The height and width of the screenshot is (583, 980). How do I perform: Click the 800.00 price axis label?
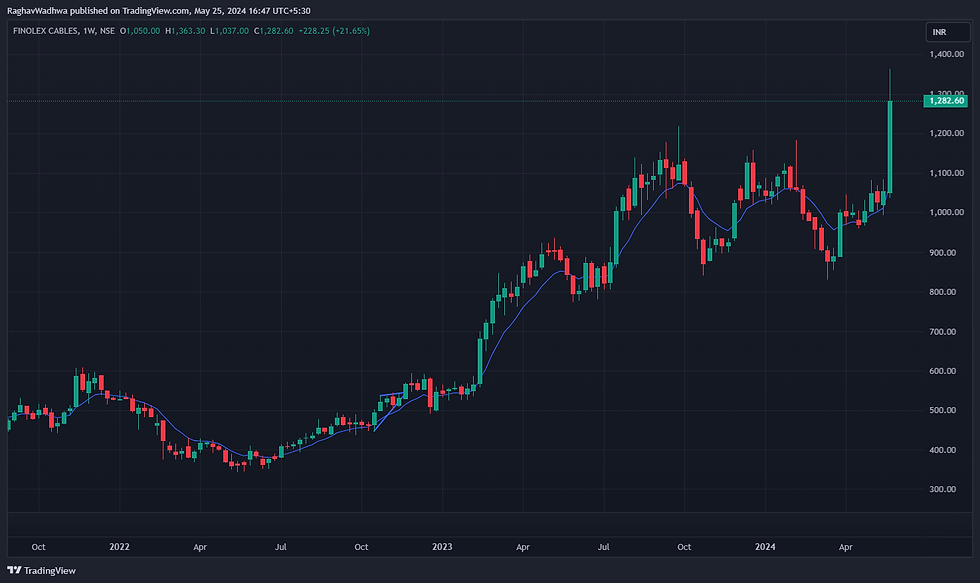coord(942,292)
